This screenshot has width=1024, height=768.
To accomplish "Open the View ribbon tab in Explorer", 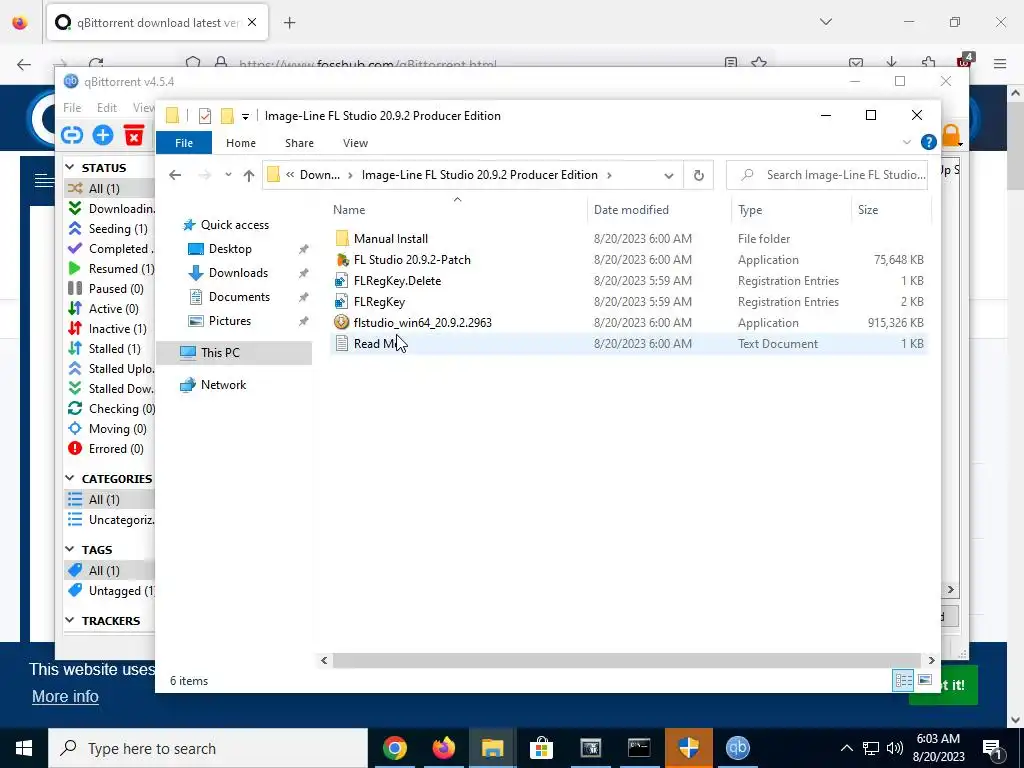I will tap(355, 143).
